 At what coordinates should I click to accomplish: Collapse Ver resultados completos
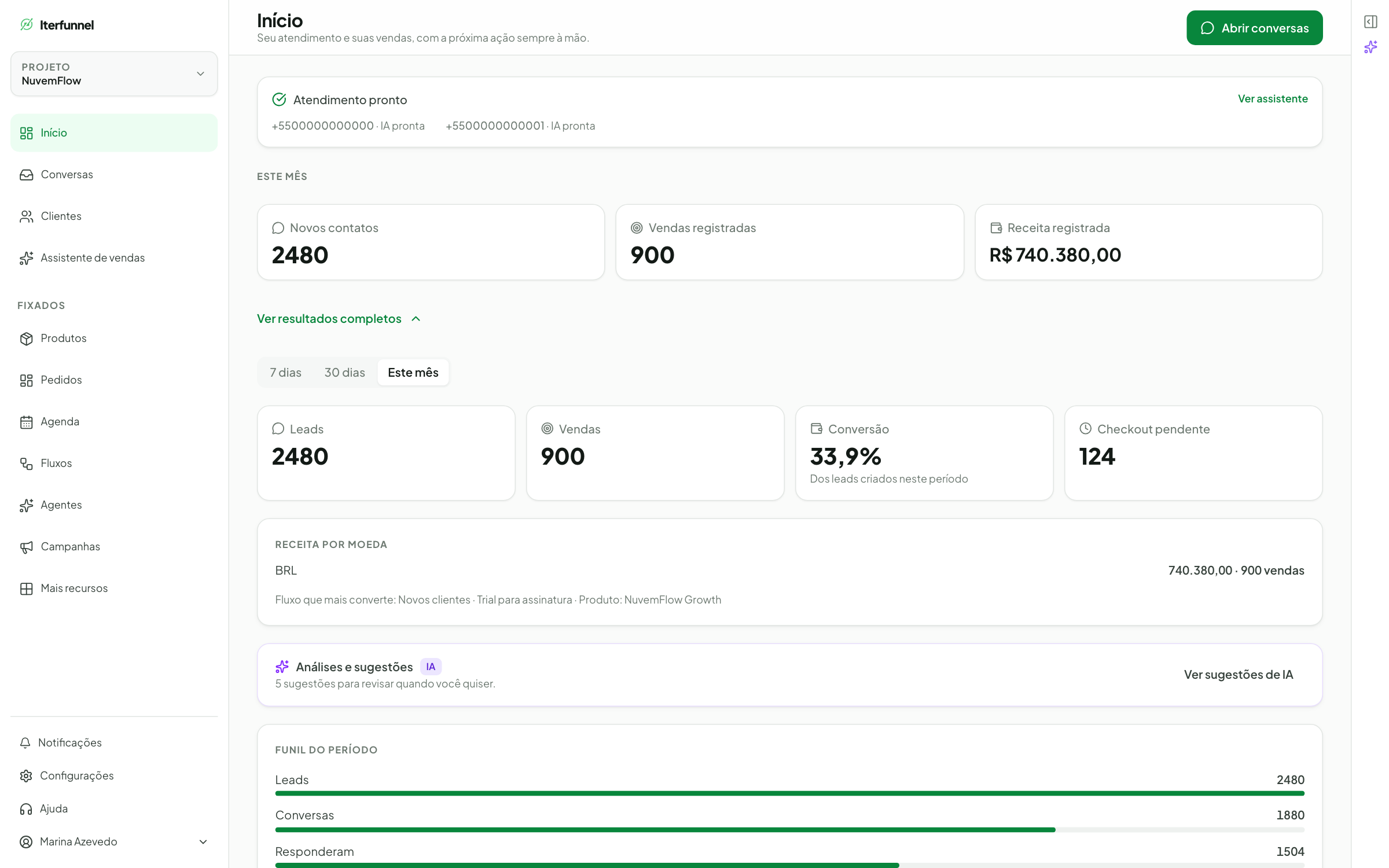pos(339,319)
